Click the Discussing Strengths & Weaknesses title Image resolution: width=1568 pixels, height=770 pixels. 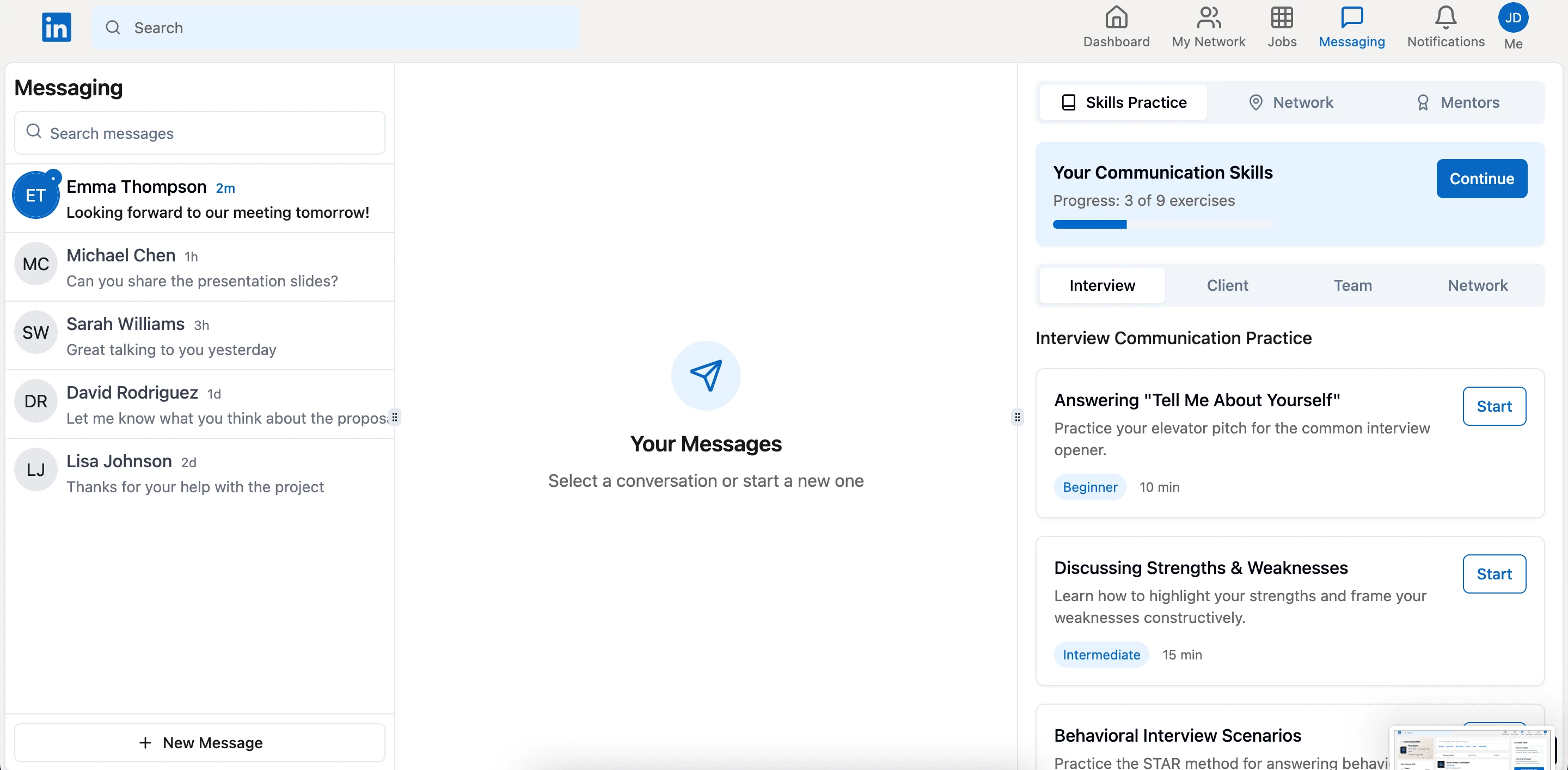click(1200, 567)
